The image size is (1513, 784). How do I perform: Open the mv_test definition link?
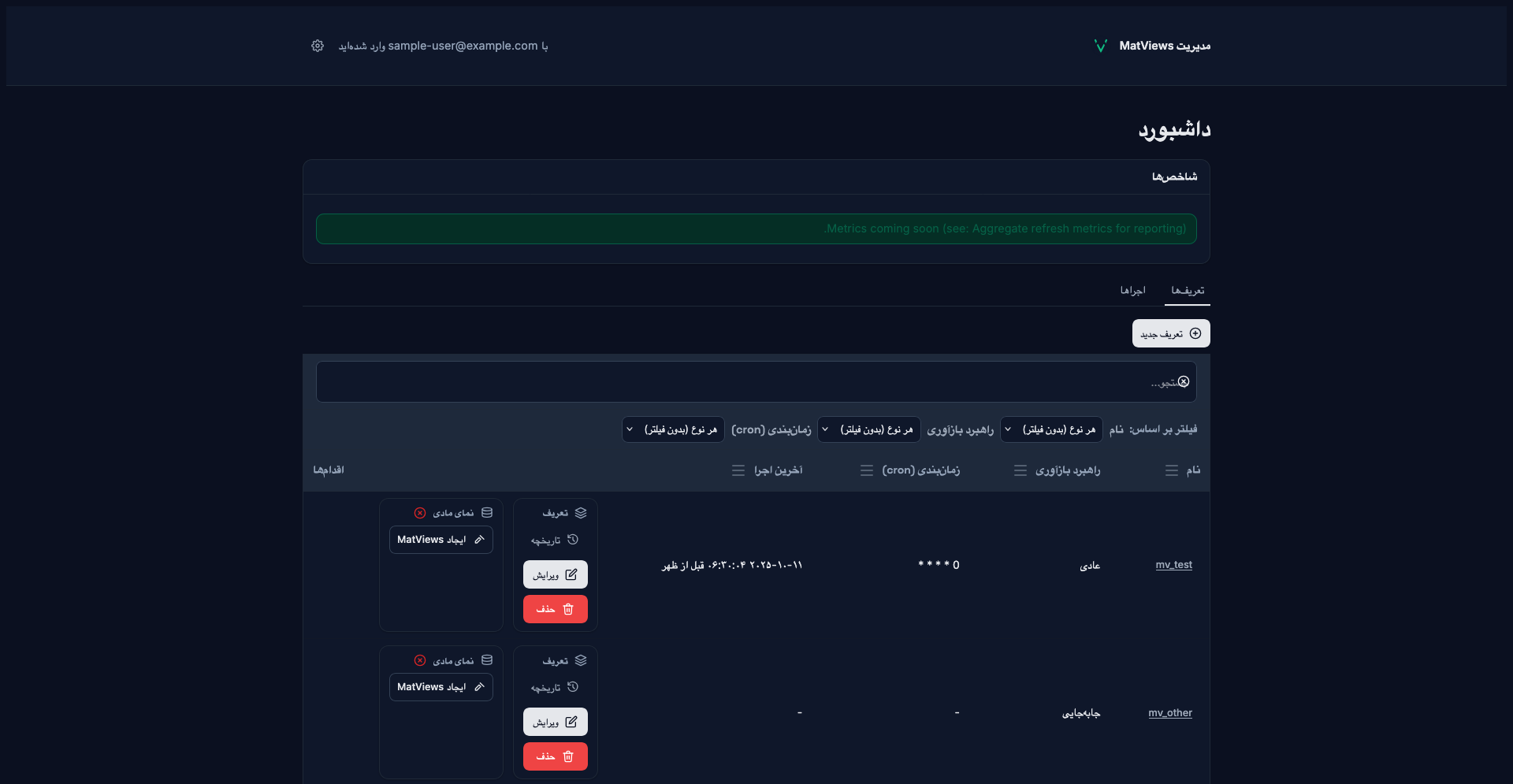(1173, 565)
